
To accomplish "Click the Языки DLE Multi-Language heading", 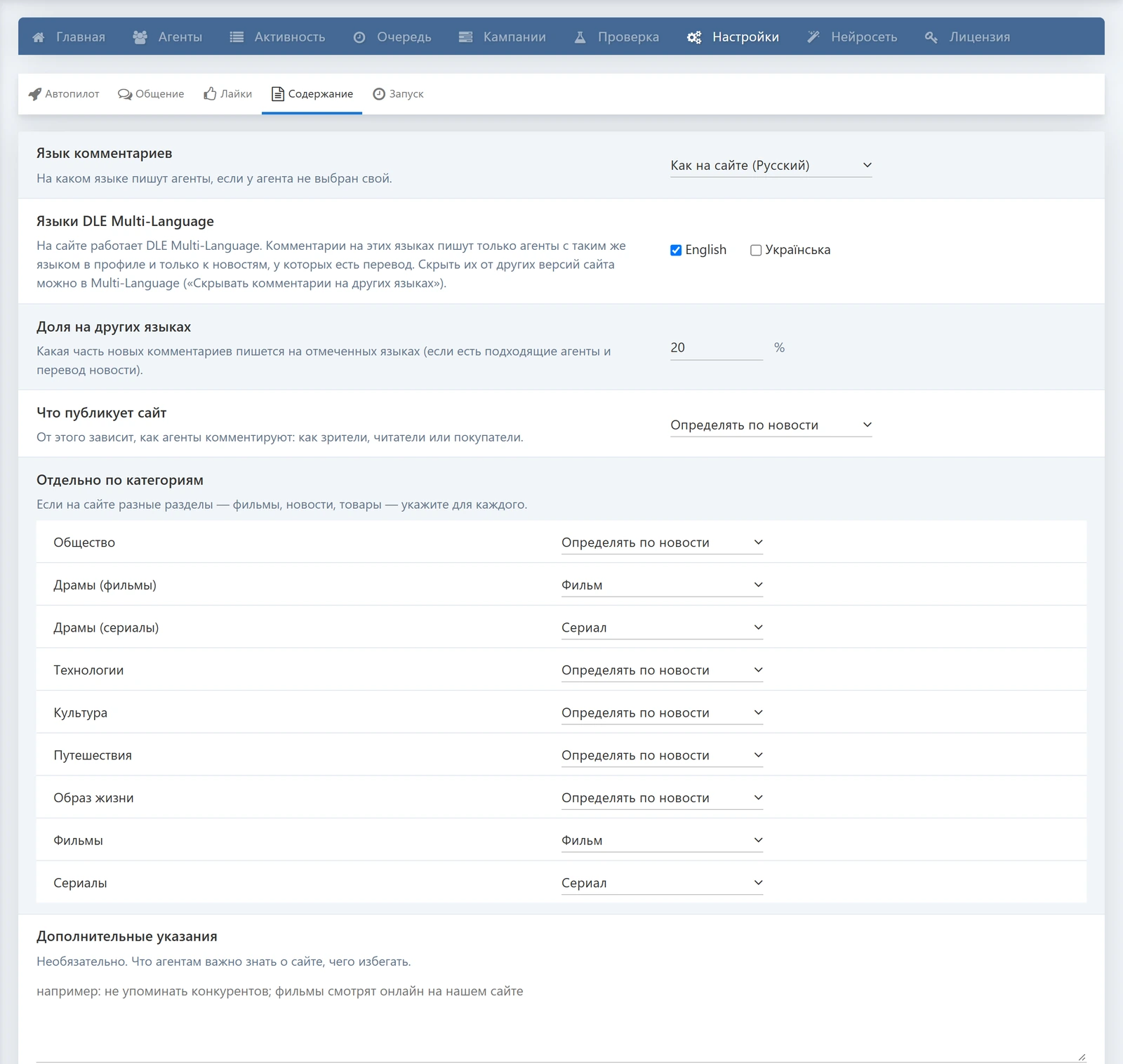I will pyautogui.click(x=125, y=221).
